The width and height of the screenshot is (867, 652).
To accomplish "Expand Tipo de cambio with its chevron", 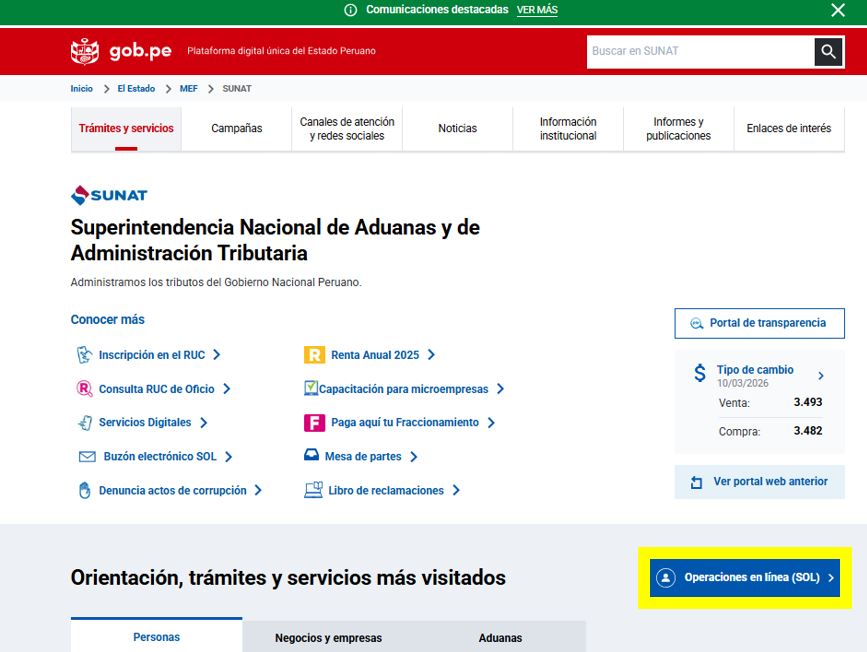I will [x=821, y=374].
